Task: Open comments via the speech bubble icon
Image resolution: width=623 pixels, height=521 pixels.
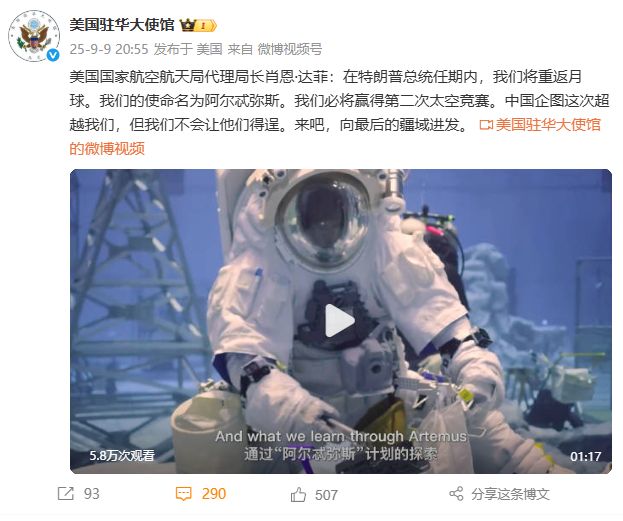Action: [184, 494]
